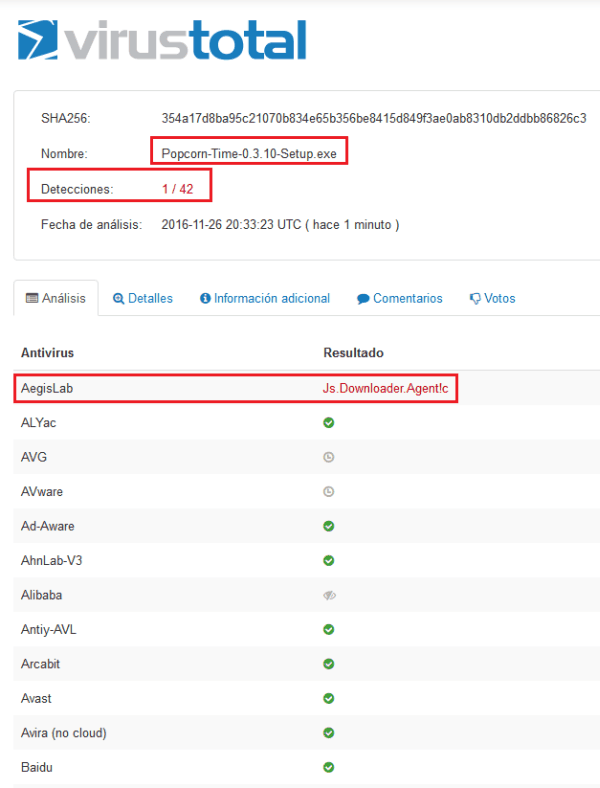
Task: Click the green check for Ad-Aware
Action: tap(329, 526)
